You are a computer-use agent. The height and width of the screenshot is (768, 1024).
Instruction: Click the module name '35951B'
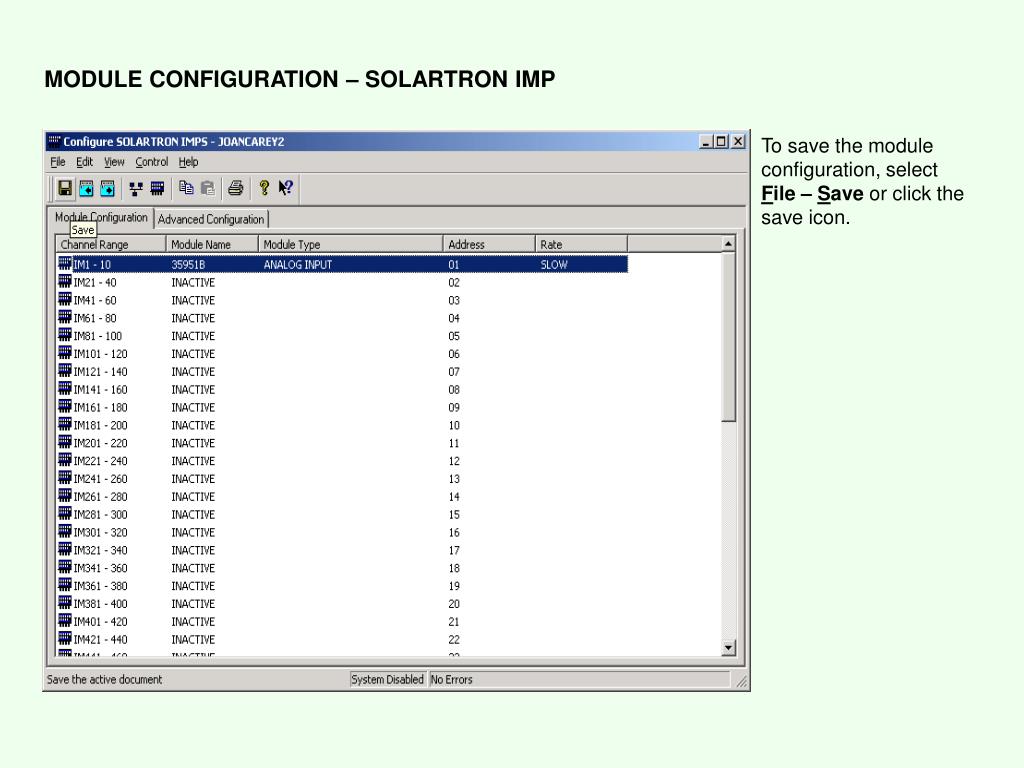[188, 264]
